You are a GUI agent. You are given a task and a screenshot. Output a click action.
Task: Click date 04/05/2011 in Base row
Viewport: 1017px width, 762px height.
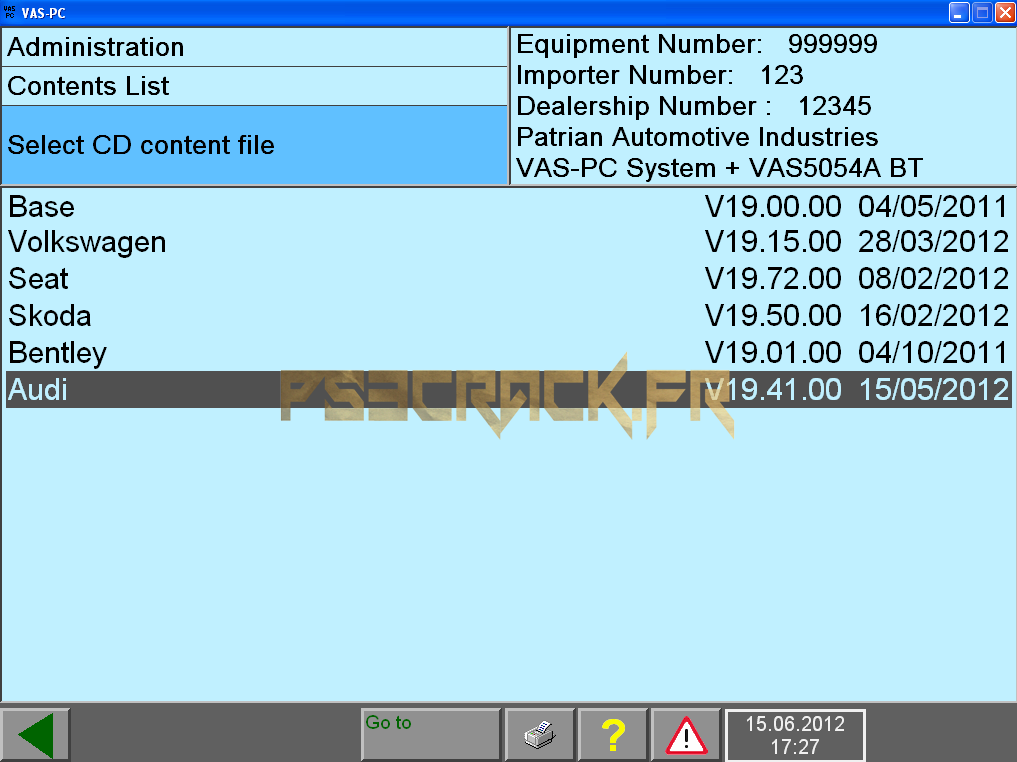(933, 207)
